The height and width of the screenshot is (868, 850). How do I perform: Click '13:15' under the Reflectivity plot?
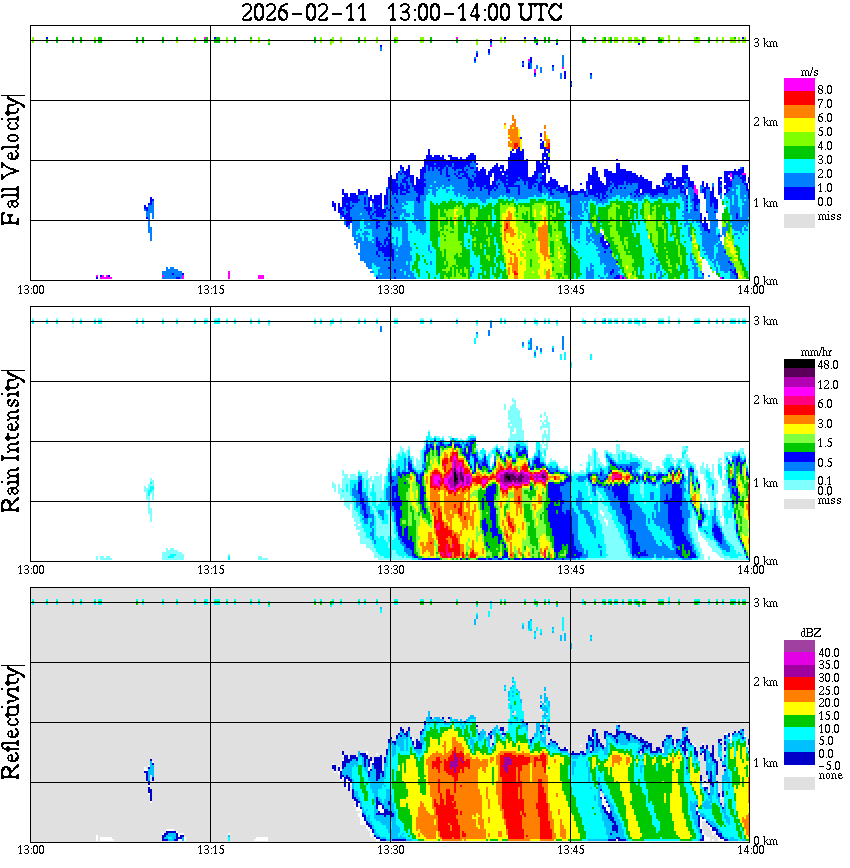(x=211, y=849)
